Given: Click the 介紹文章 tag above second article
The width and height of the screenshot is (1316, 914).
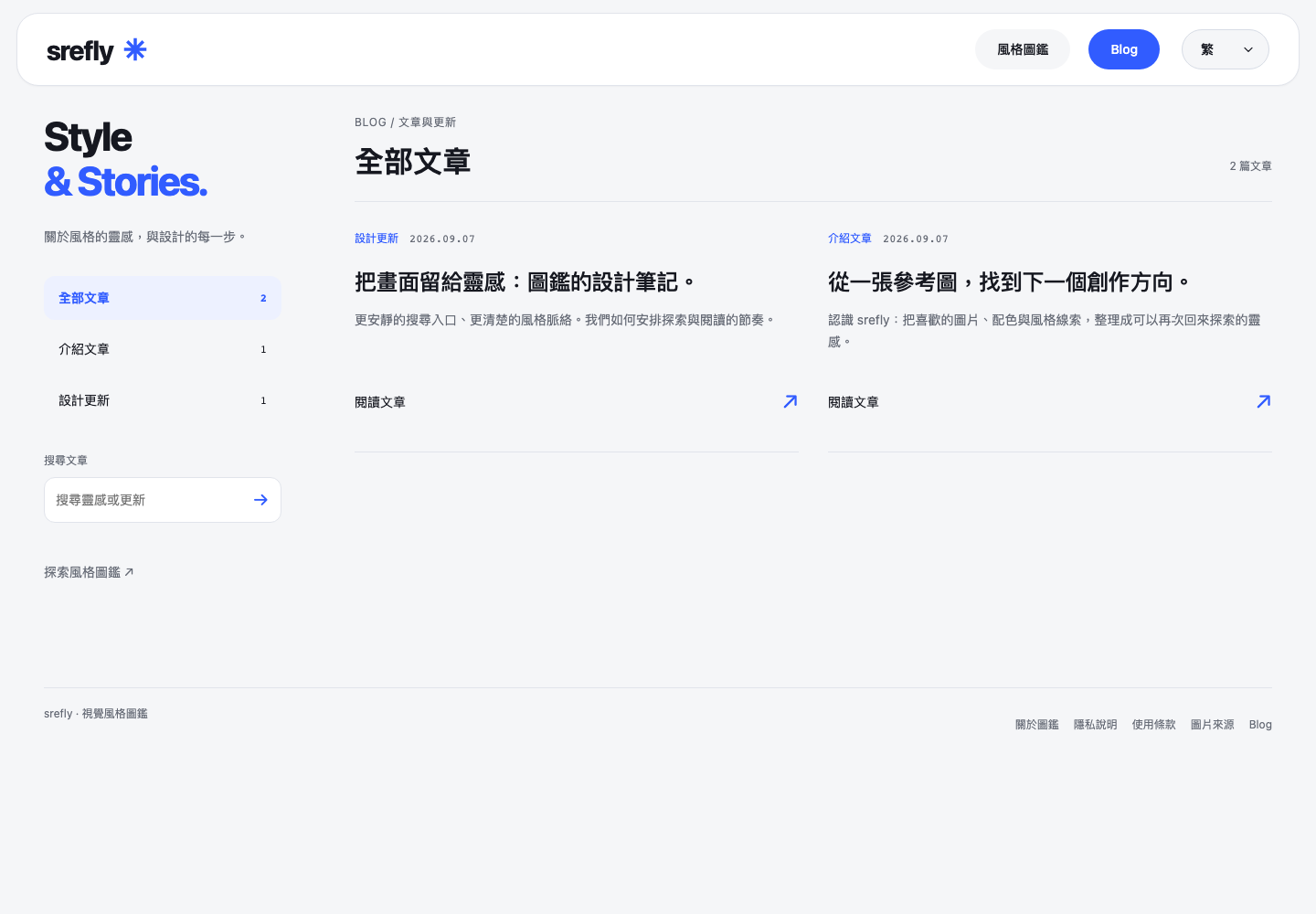Looking at the screenshot, I should pyautogui.click(x=850, y=239).
